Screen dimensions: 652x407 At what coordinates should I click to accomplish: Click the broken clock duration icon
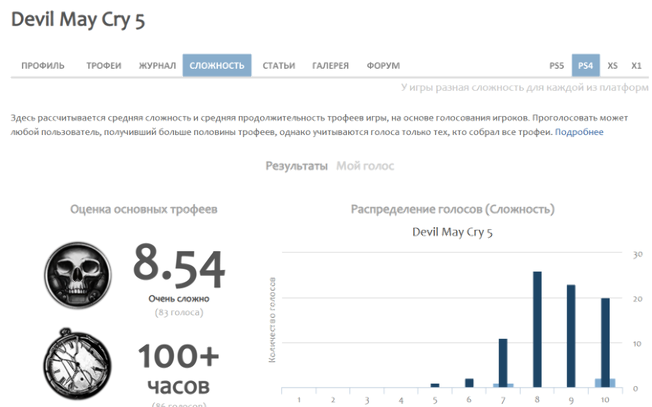click(77, 364)
